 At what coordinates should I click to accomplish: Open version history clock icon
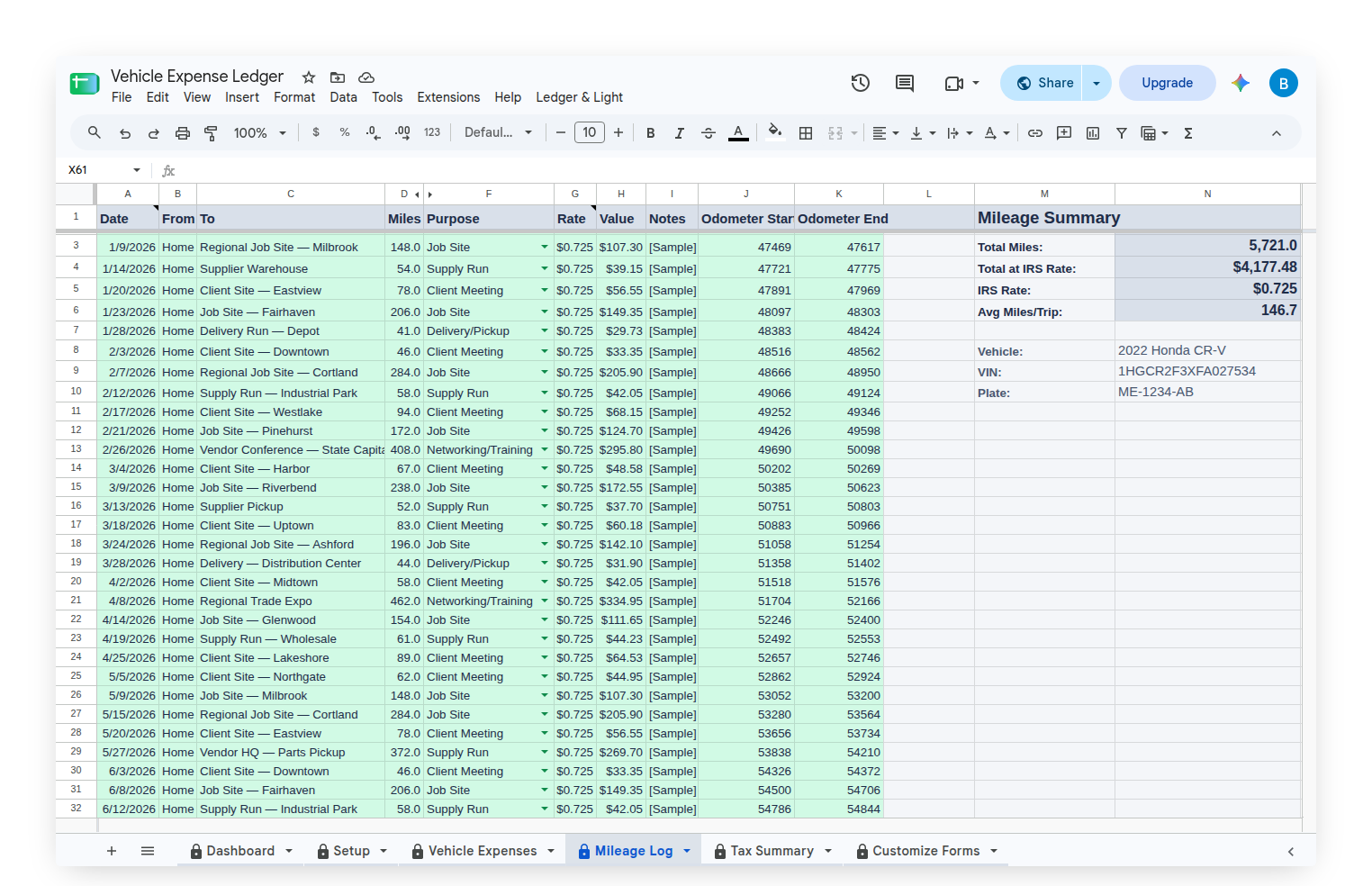point(861,83)
